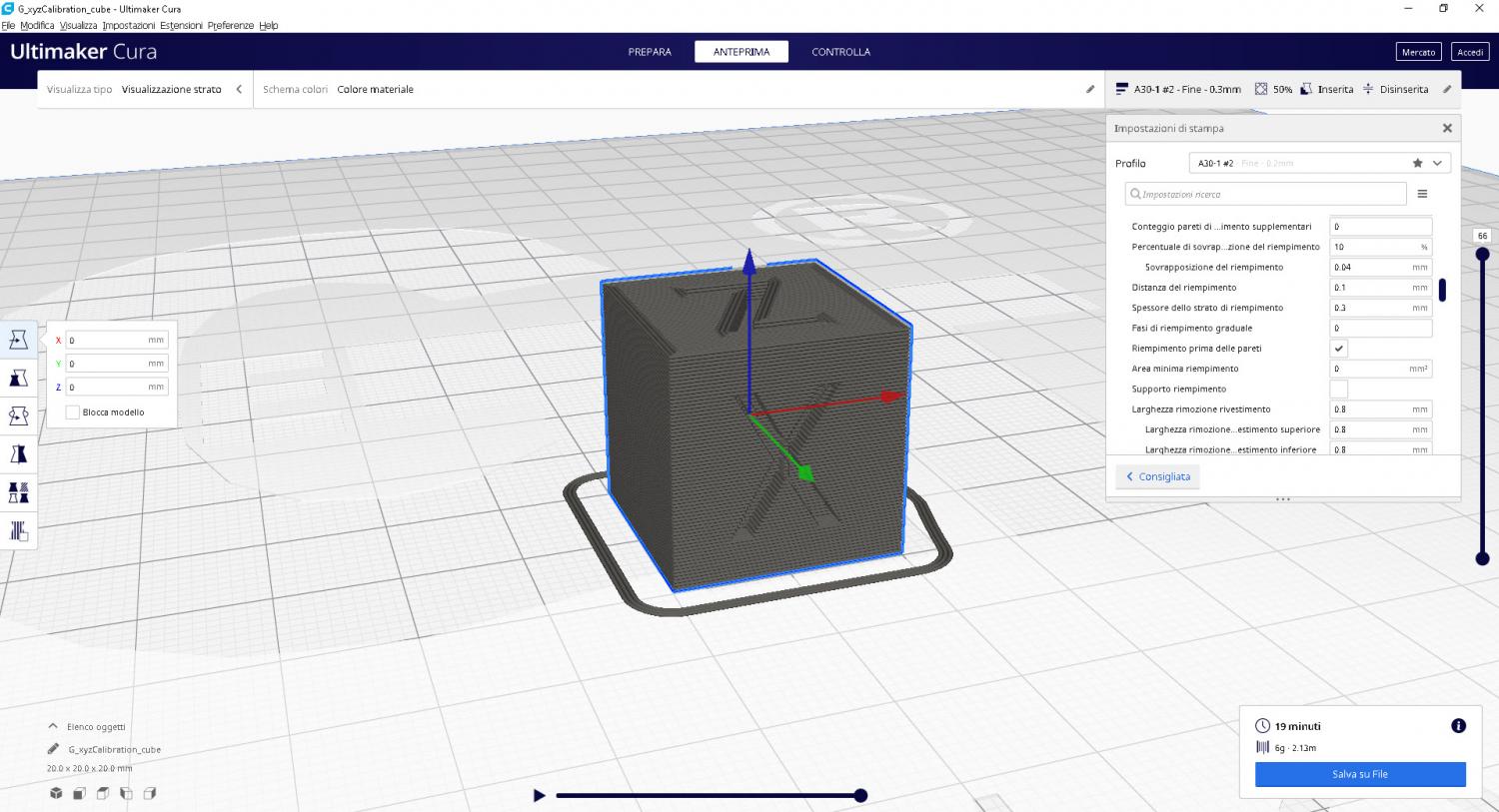Click the Salva su File button
Viewport: 1499px width, 812px height.
(1360, 774)
